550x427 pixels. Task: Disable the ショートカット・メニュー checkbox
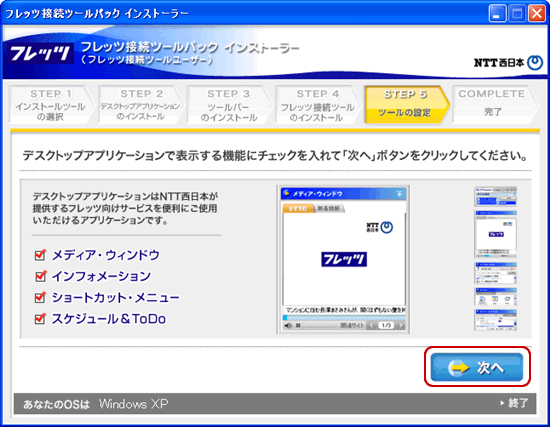click(40, 298)
